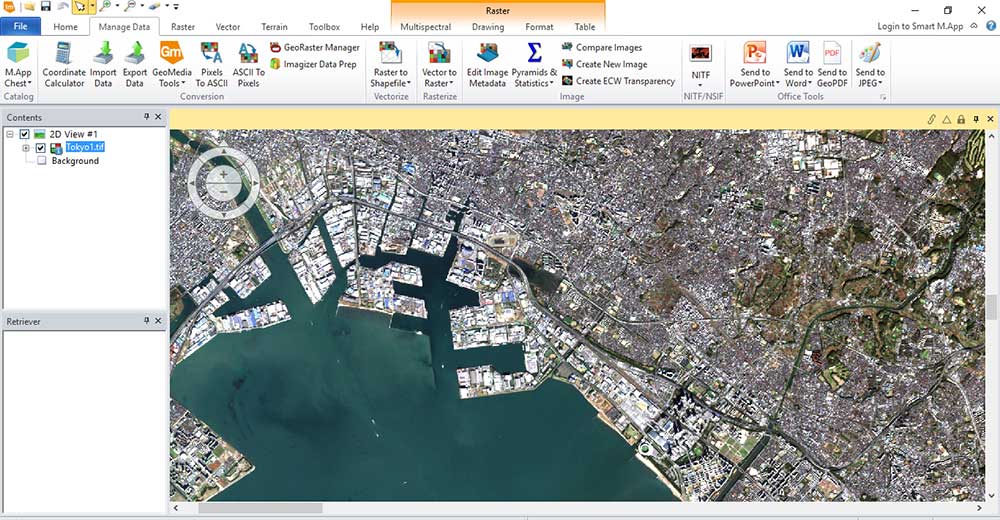This screenshot has width=1000, height=520.
Task: Click the horizontal scrollbar thumb under the image
Action: 260,509
